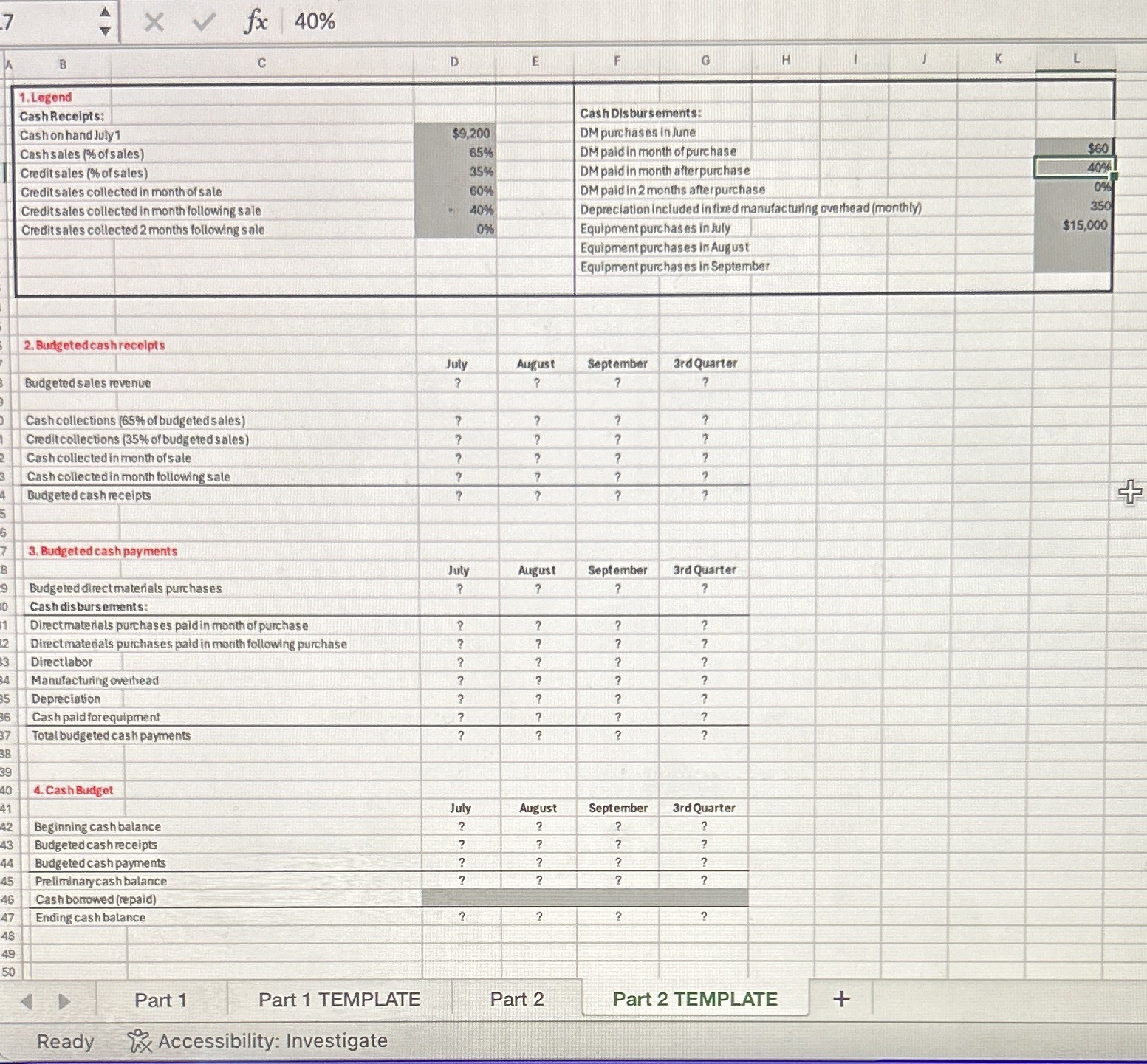Click 'Cash on hand July 1' label
Screen dimensions: 1147x1064
[x=70, y=135]
